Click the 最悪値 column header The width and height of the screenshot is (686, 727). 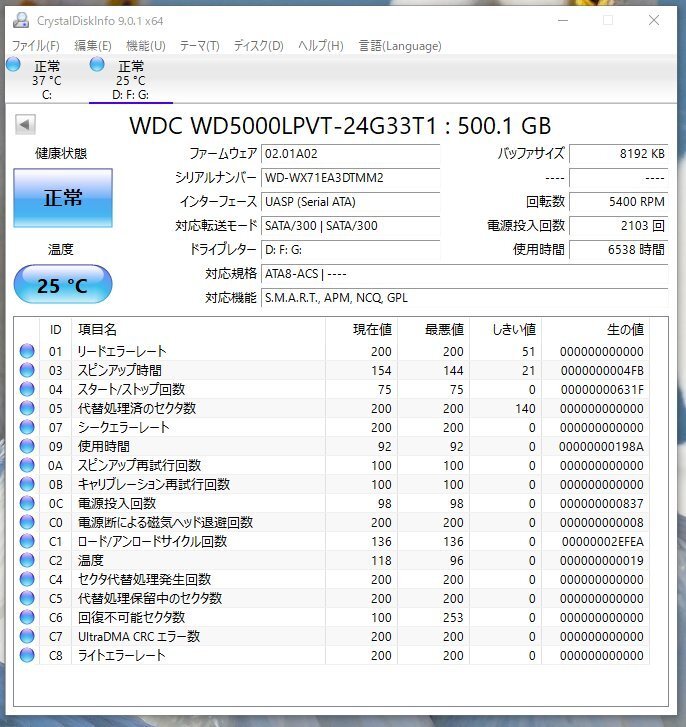coord(433,330)
